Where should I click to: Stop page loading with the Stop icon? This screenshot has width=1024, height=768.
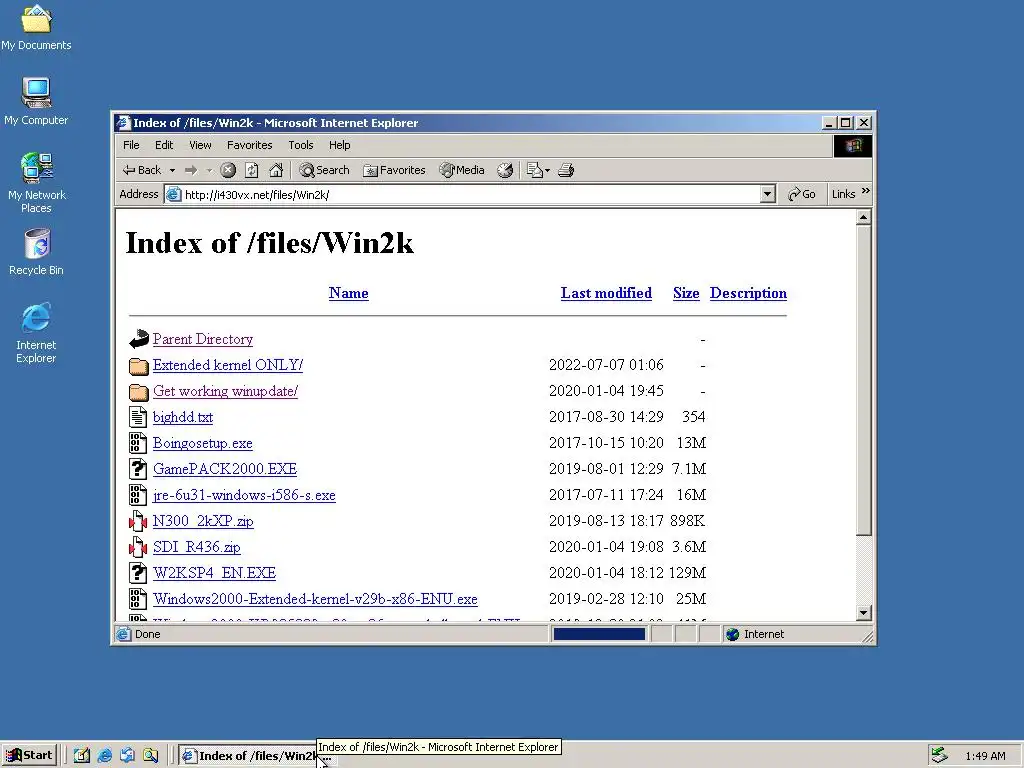coord(227,170)
